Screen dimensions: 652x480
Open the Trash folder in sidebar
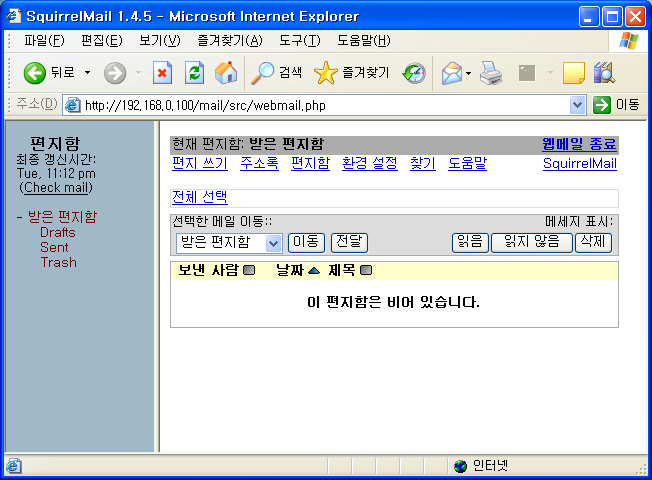58,262
